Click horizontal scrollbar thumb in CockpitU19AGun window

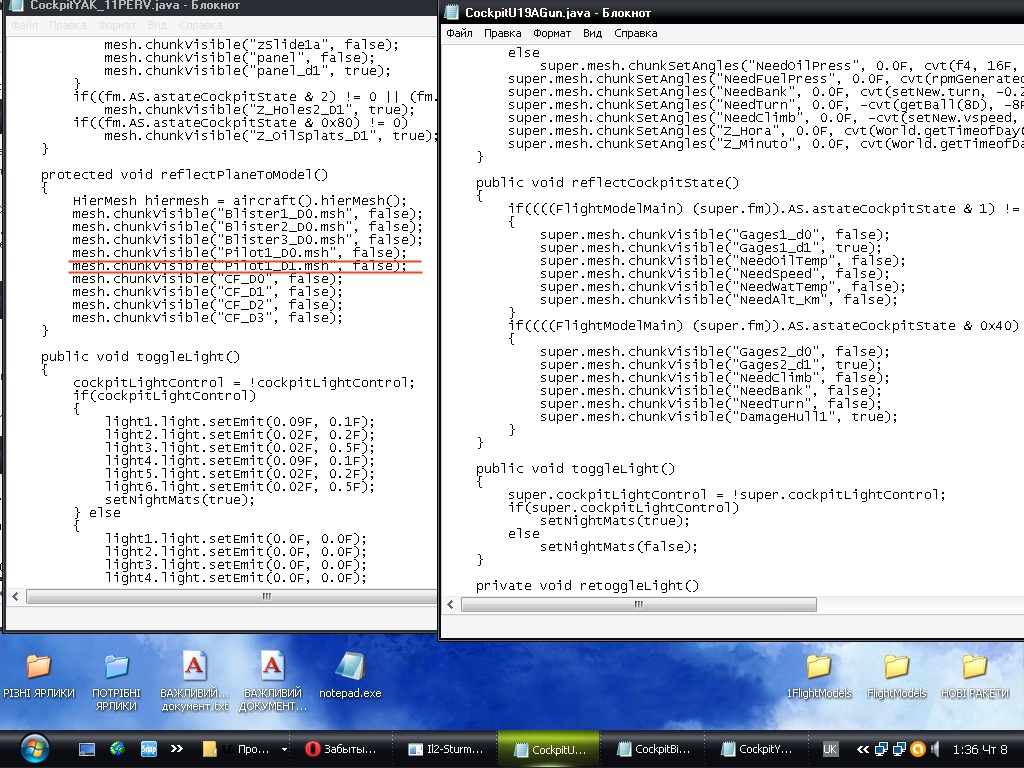click(x=639, y=604)
